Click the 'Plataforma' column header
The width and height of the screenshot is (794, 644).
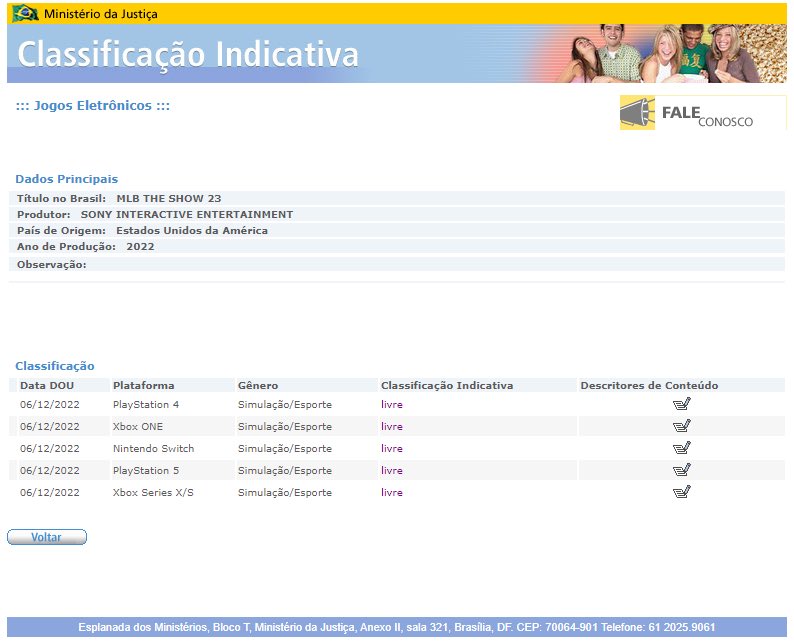pos(144,386)
